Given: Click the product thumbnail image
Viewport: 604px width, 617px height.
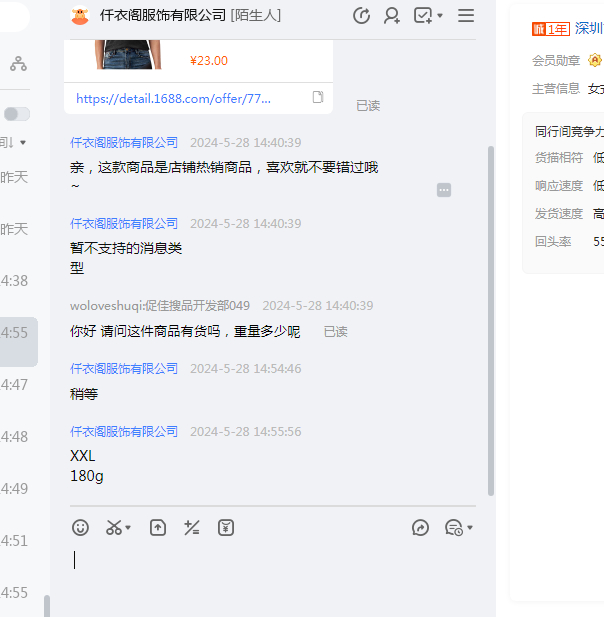Looking at the screenshot, I should [127, 54].
